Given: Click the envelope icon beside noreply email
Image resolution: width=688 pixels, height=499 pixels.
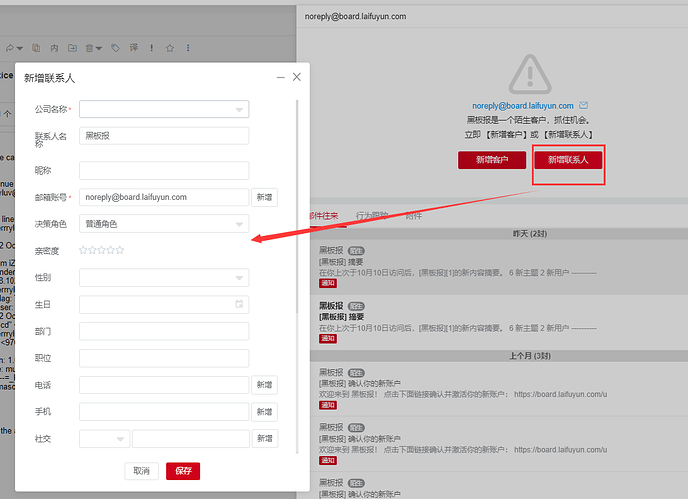Looking at the screenshot, I should (584, 105).
